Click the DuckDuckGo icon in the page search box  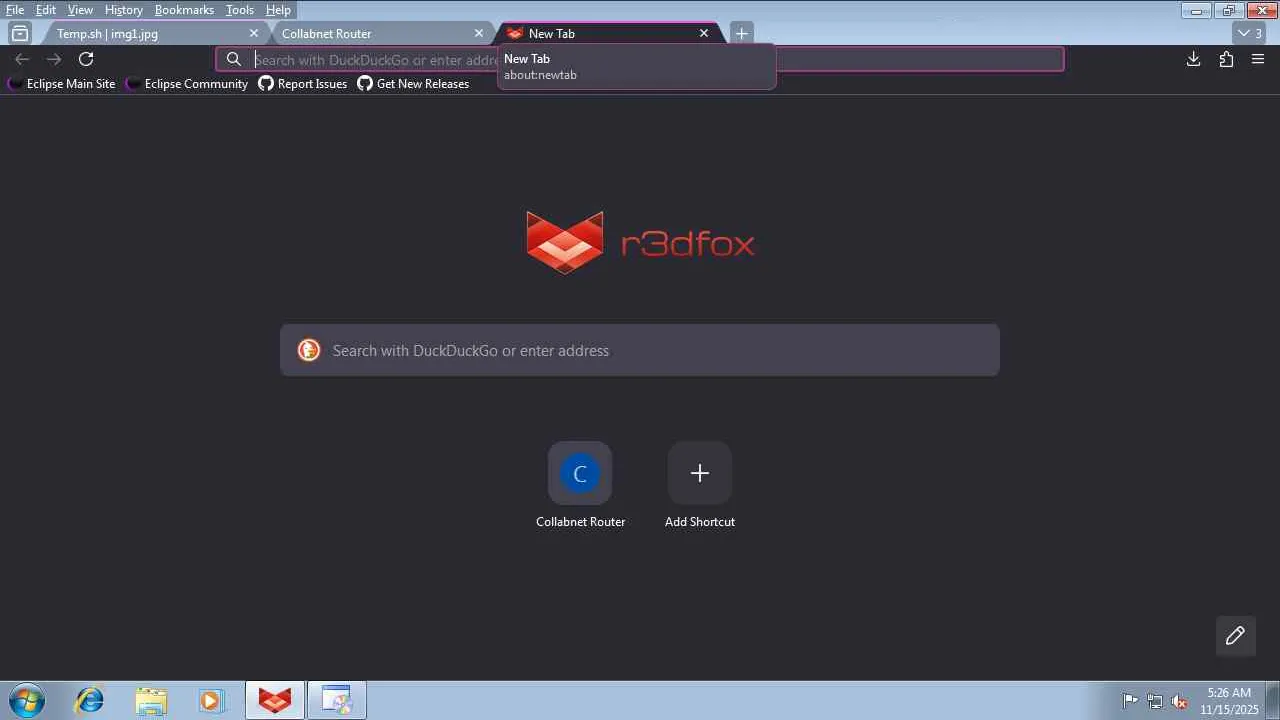pos(309,350)
